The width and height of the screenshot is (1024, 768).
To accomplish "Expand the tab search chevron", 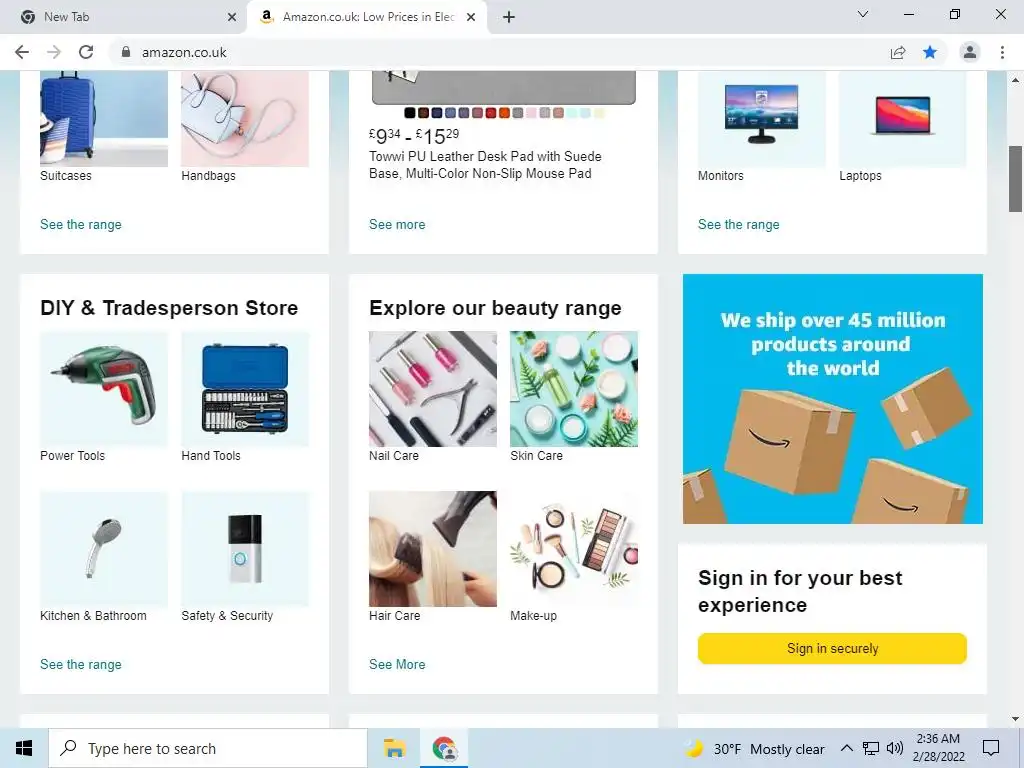I will (x=863, y=14).
